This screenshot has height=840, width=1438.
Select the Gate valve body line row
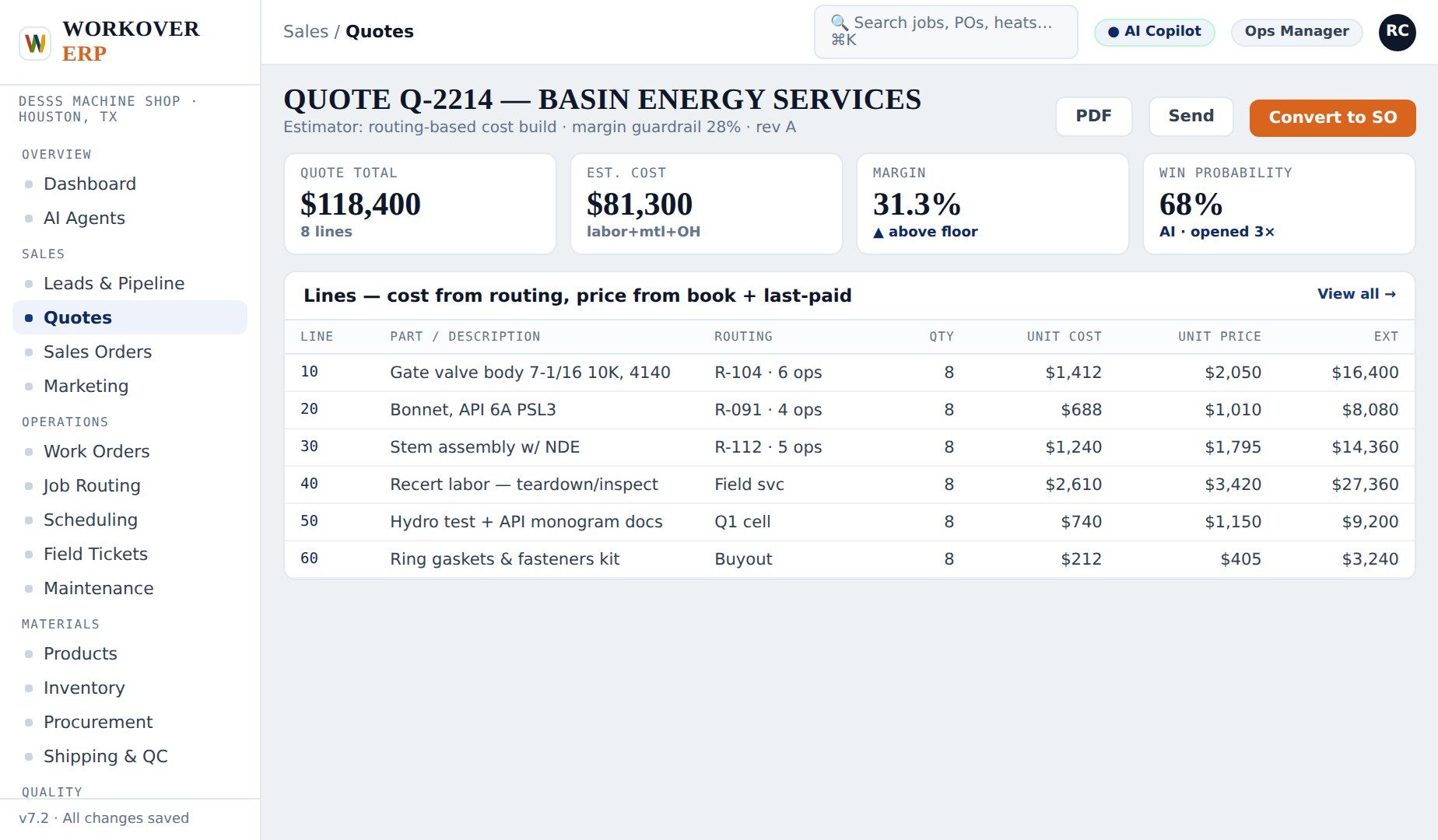coord(849,373)
